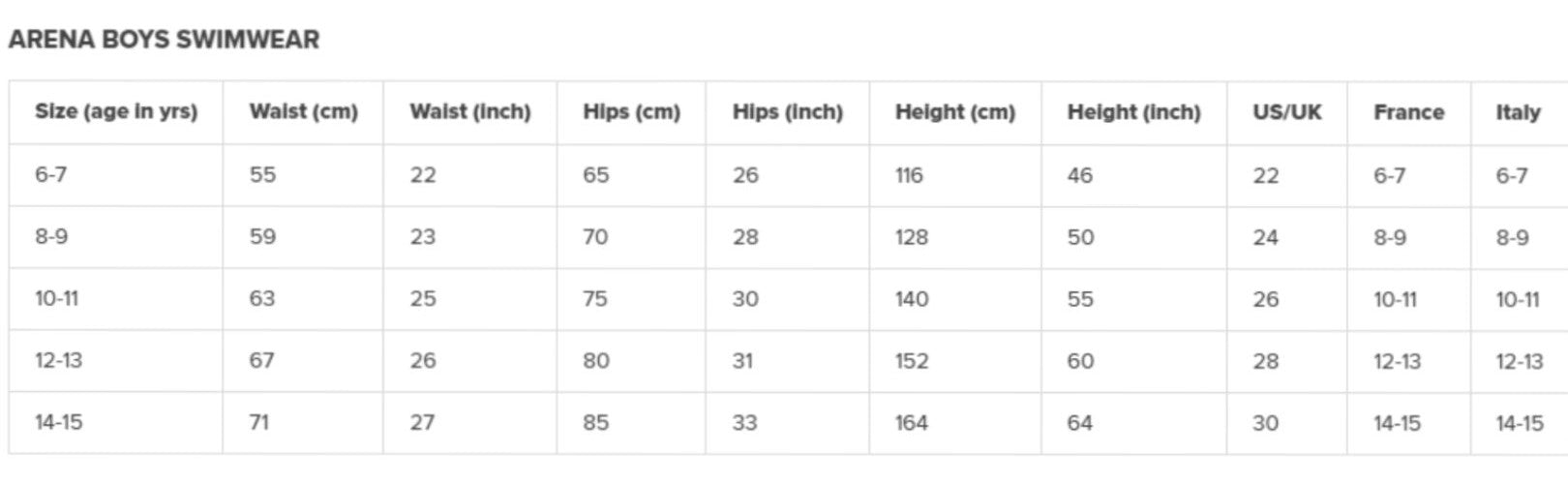Select the Height (cm) column header

coord(954,112)
